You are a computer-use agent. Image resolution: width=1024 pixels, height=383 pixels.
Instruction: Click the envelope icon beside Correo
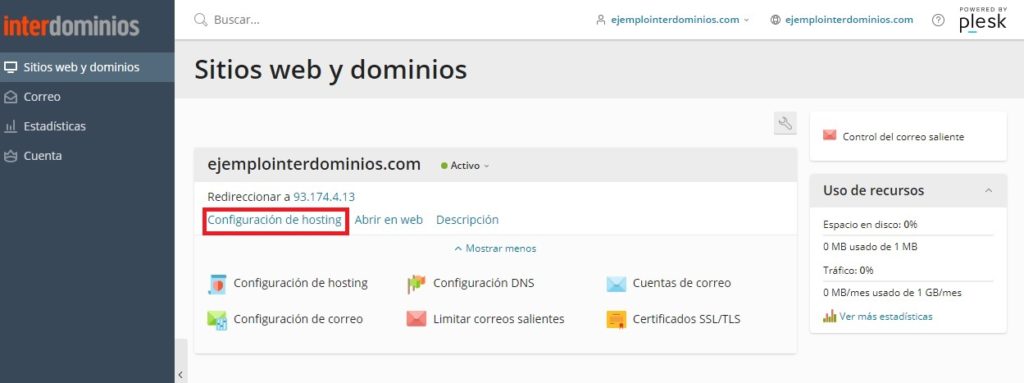click(10, 97)
